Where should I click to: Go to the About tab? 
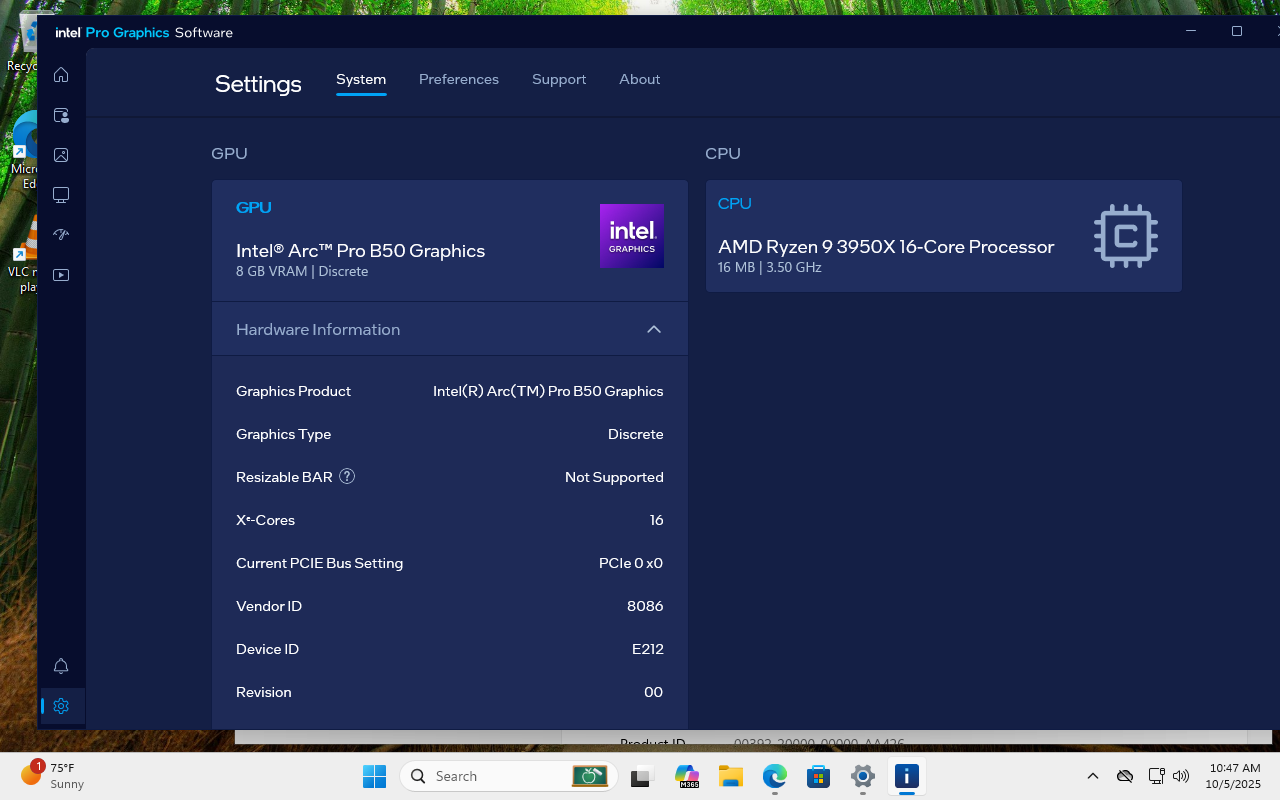[639, 80]
